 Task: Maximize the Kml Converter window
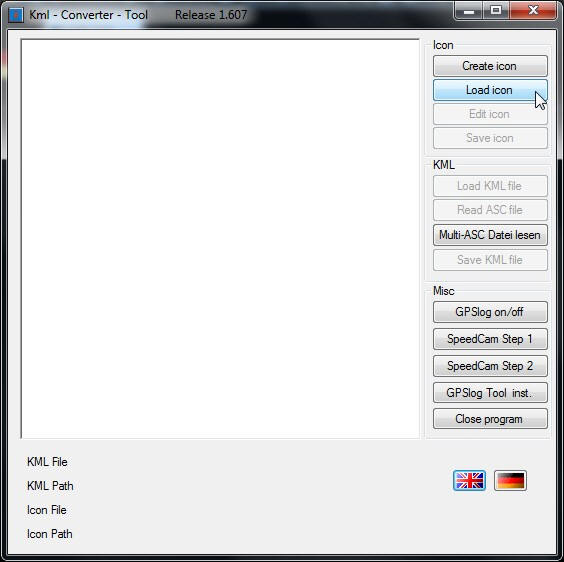[496, 11]
